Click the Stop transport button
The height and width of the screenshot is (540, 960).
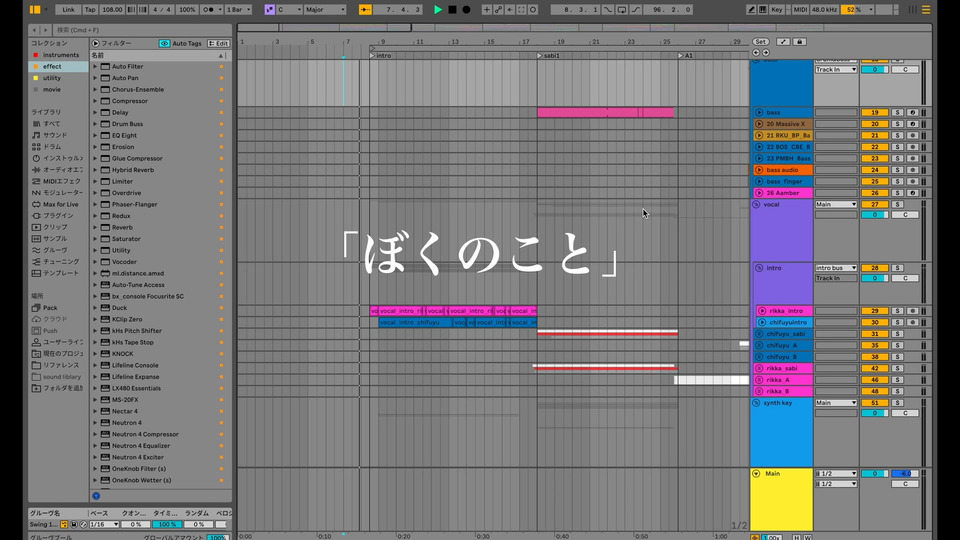tap(452, 9)
